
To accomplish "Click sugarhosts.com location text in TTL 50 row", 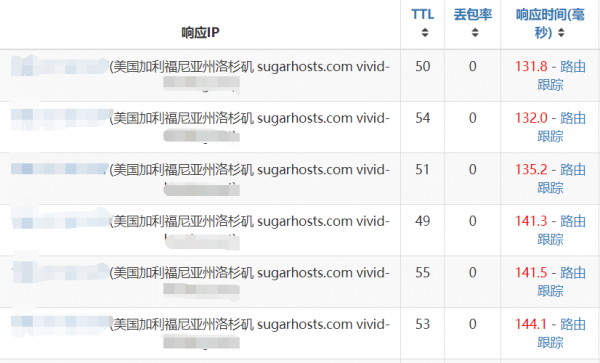I will point(250,67).
